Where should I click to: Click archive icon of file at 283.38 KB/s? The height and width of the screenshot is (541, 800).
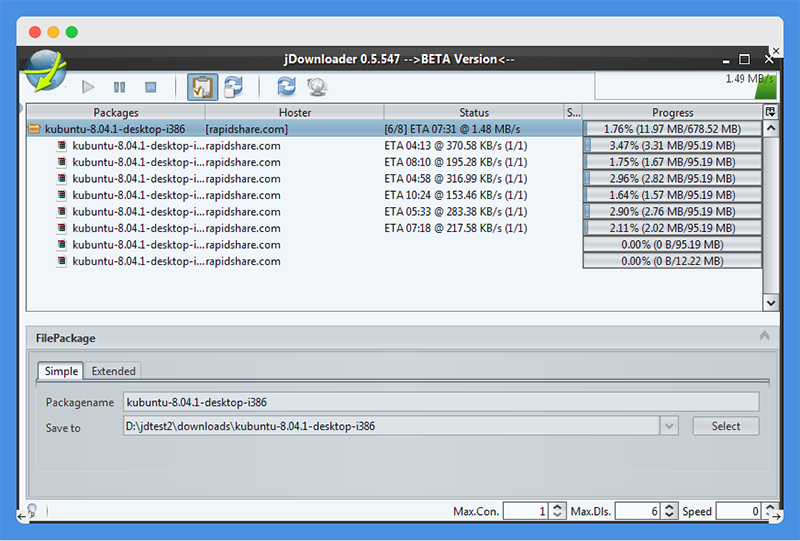(62, 211)
